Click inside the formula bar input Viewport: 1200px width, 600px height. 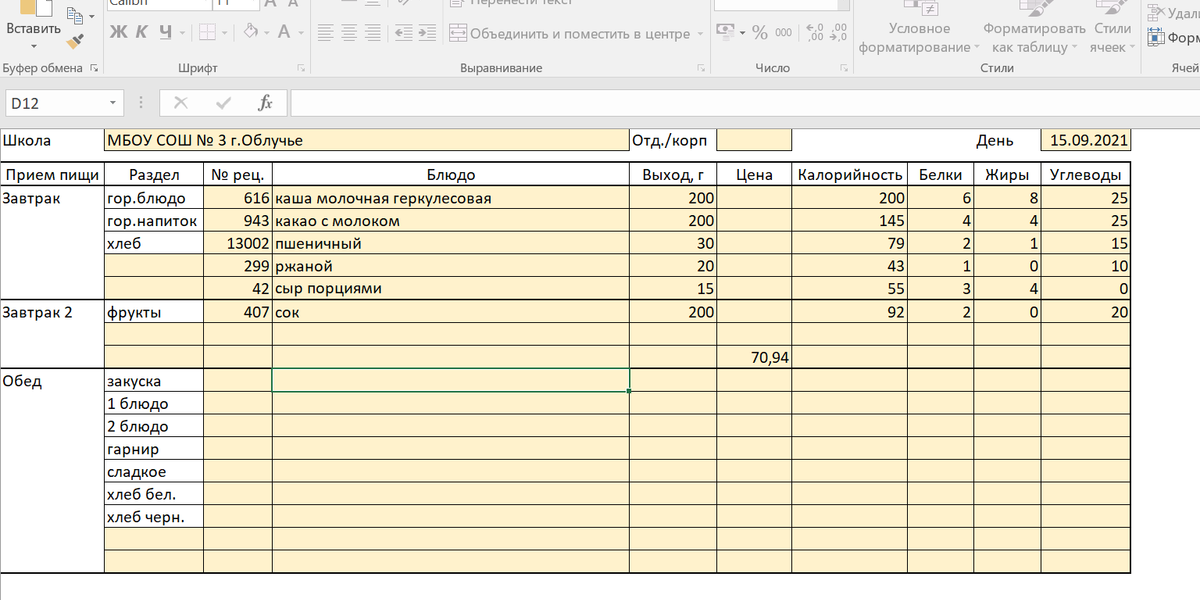coord(745,103)
